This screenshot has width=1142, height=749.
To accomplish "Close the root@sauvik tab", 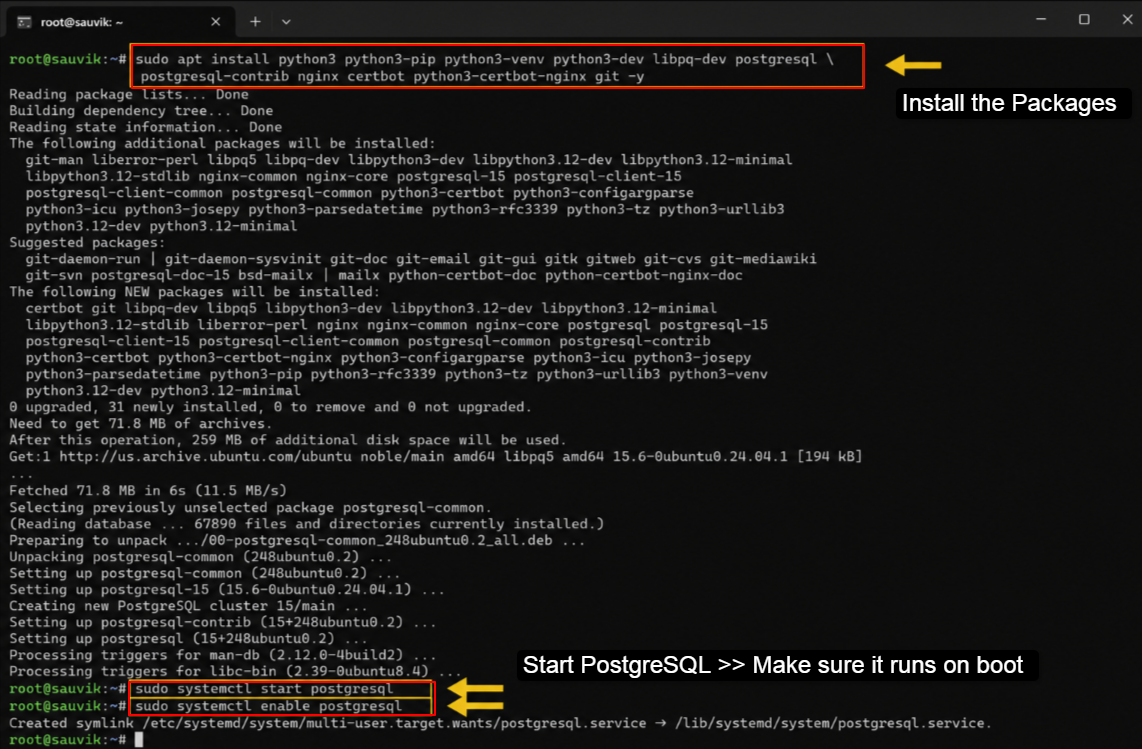I will click(x=216, y=22).
